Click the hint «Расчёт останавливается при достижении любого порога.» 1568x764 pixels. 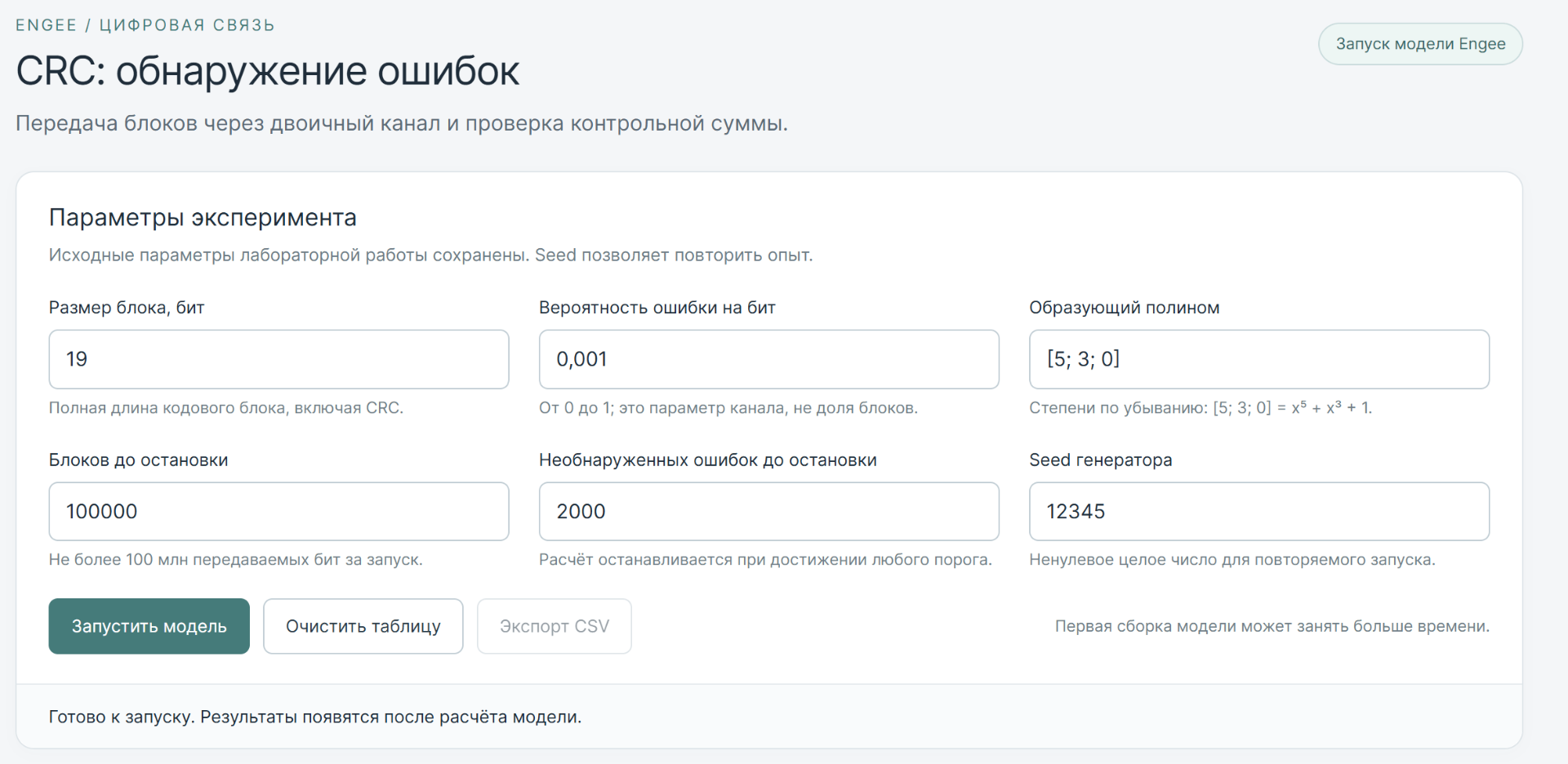point(765,560)
